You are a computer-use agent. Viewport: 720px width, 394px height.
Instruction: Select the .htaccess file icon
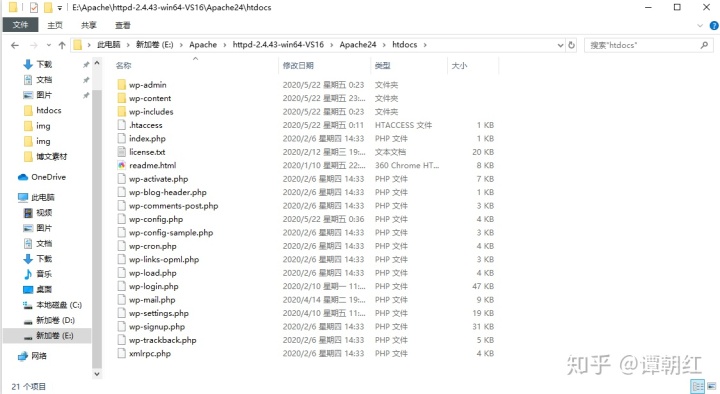click(x=122, y=125)
